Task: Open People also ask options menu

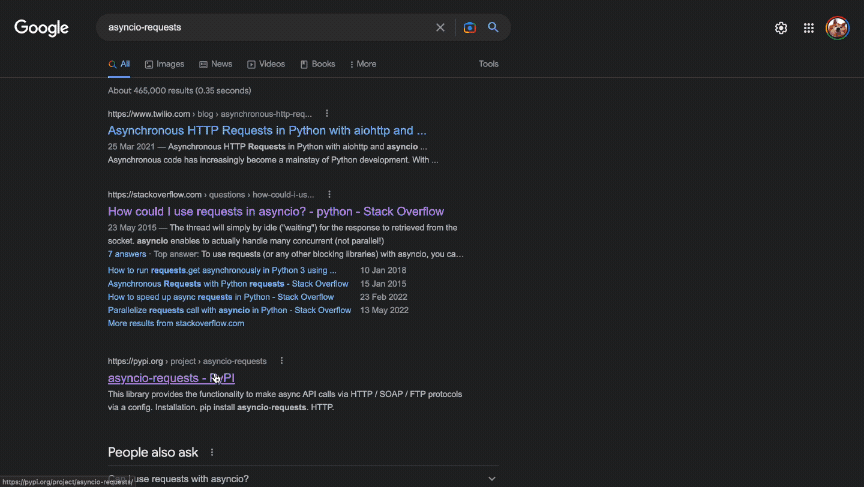Action: 212,452
